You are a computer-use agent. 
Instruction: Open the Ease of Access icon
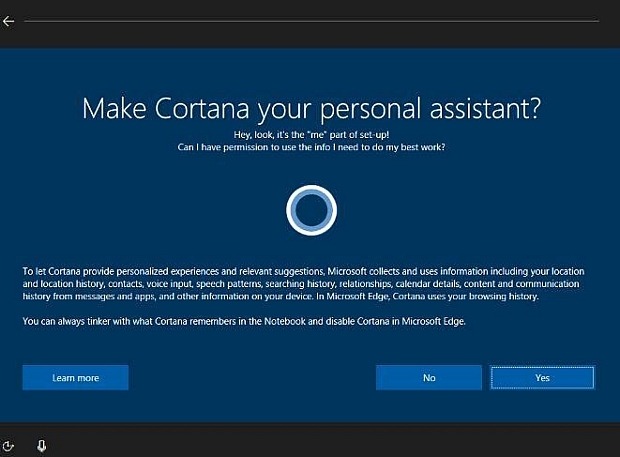pos(8,446)
